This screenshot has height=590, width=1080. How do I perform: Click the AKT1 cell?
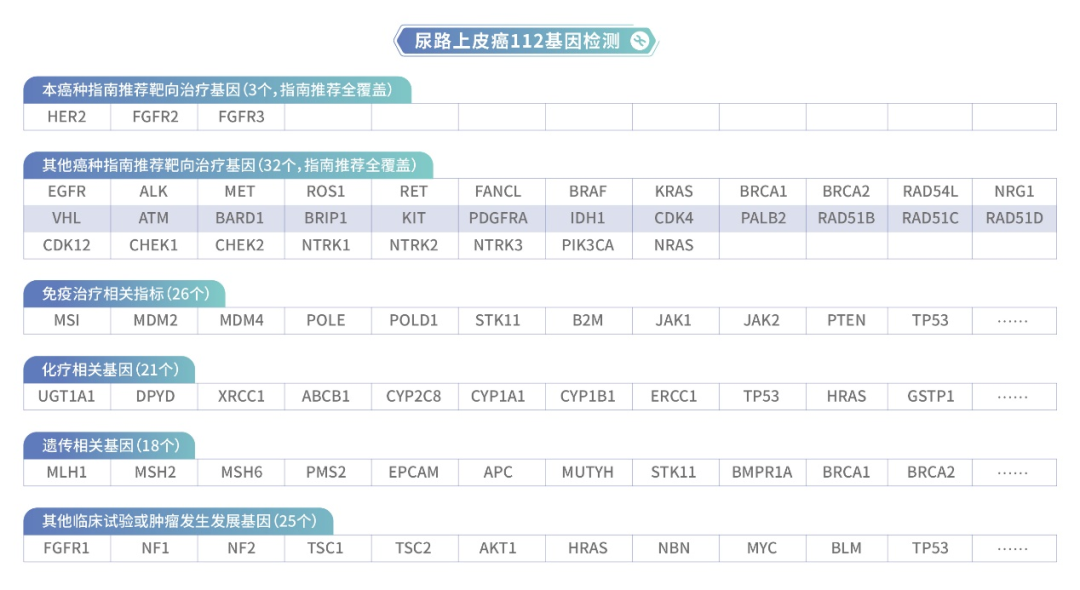click(x=502, y=548)
